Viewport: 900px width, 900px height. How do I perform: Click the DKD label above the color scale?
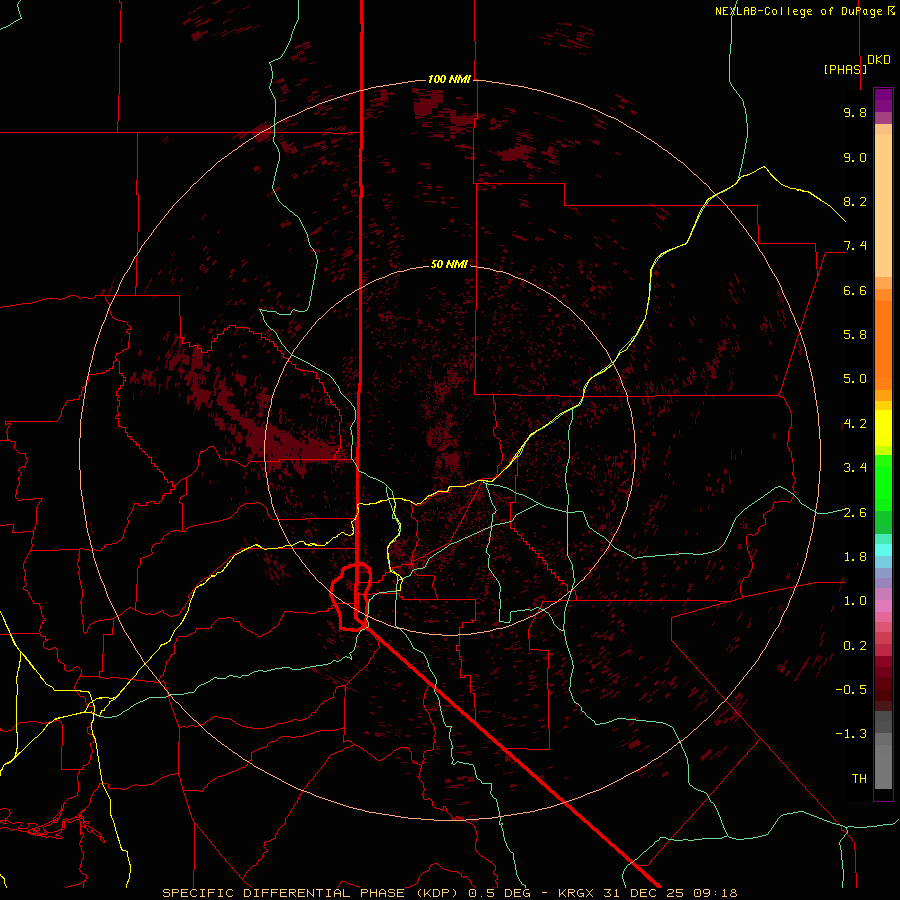[x=878, y=60]
